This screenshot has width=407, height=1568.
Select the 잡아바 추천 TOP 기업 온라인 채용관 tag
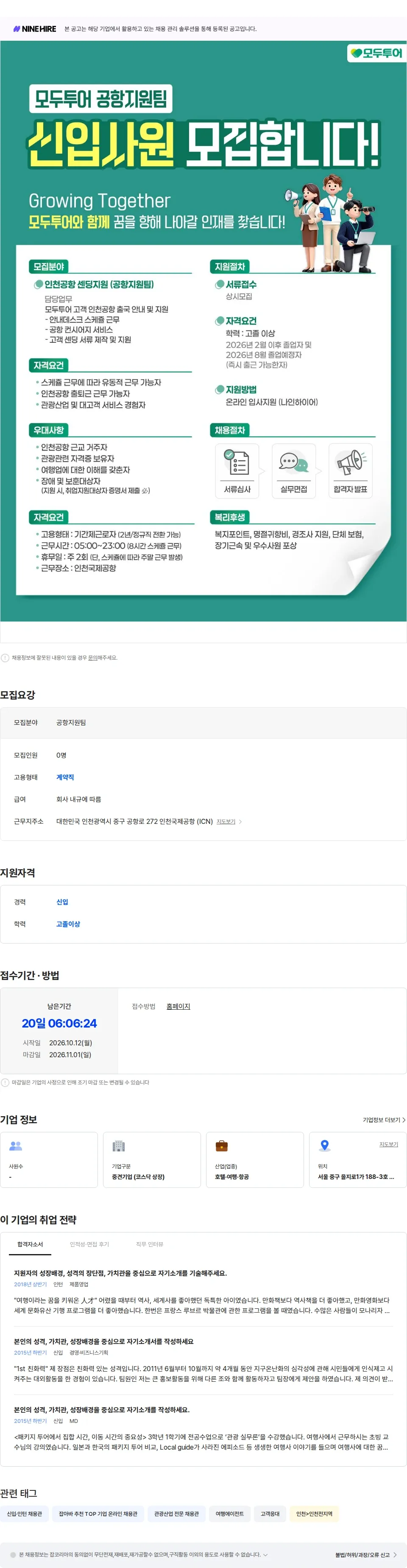98,1514
